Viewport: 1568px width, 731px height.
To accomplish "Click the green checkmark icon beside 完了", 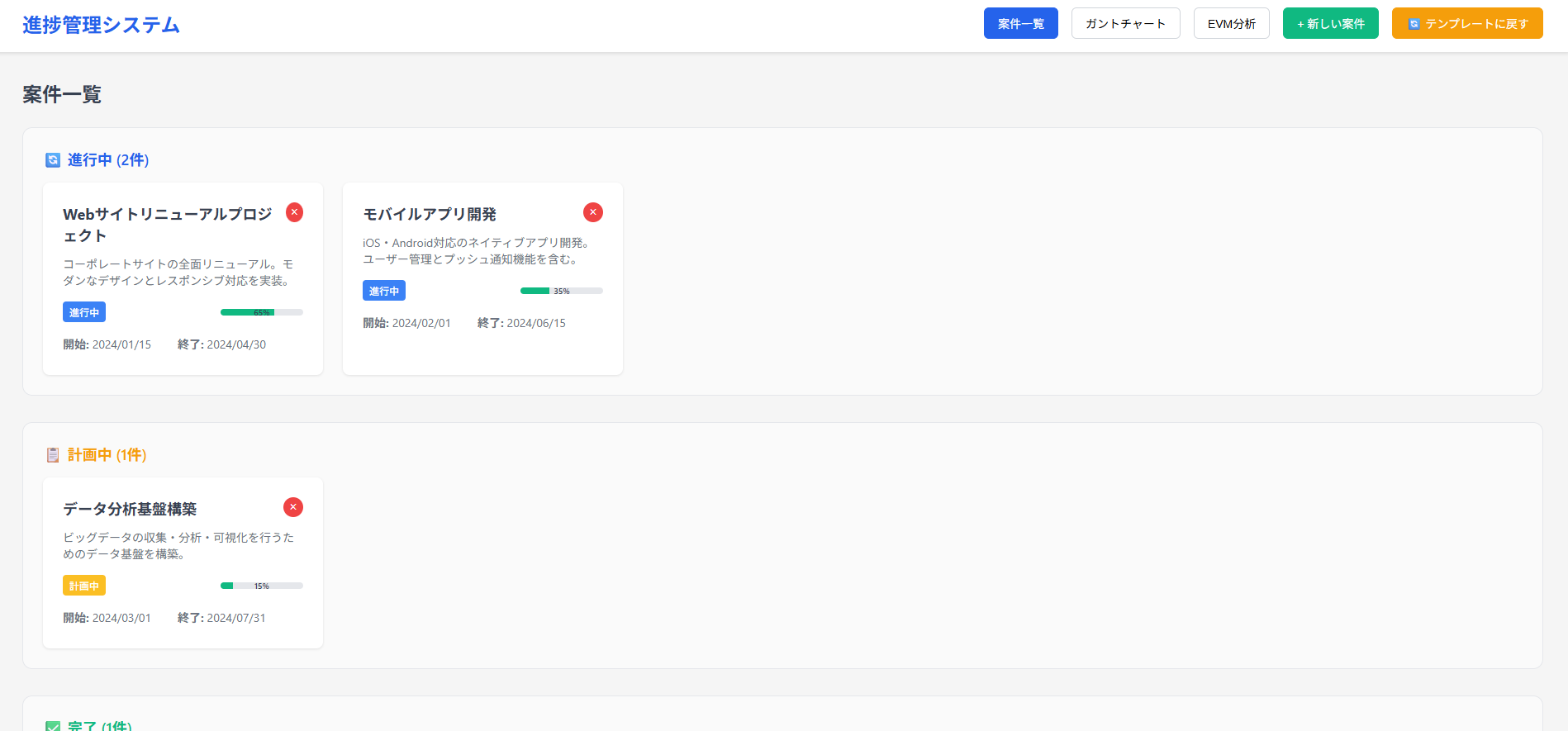I will (53, 726).
